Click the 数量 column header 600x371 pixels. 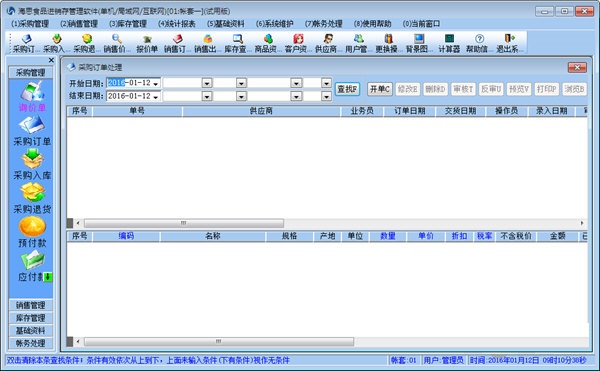coord(388,236)
